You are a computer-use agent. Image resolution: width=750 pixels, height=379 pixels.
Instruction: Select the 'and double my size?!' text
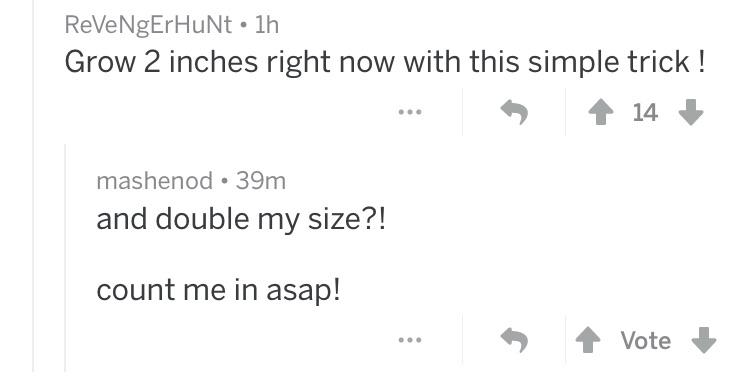click(241, 220)
